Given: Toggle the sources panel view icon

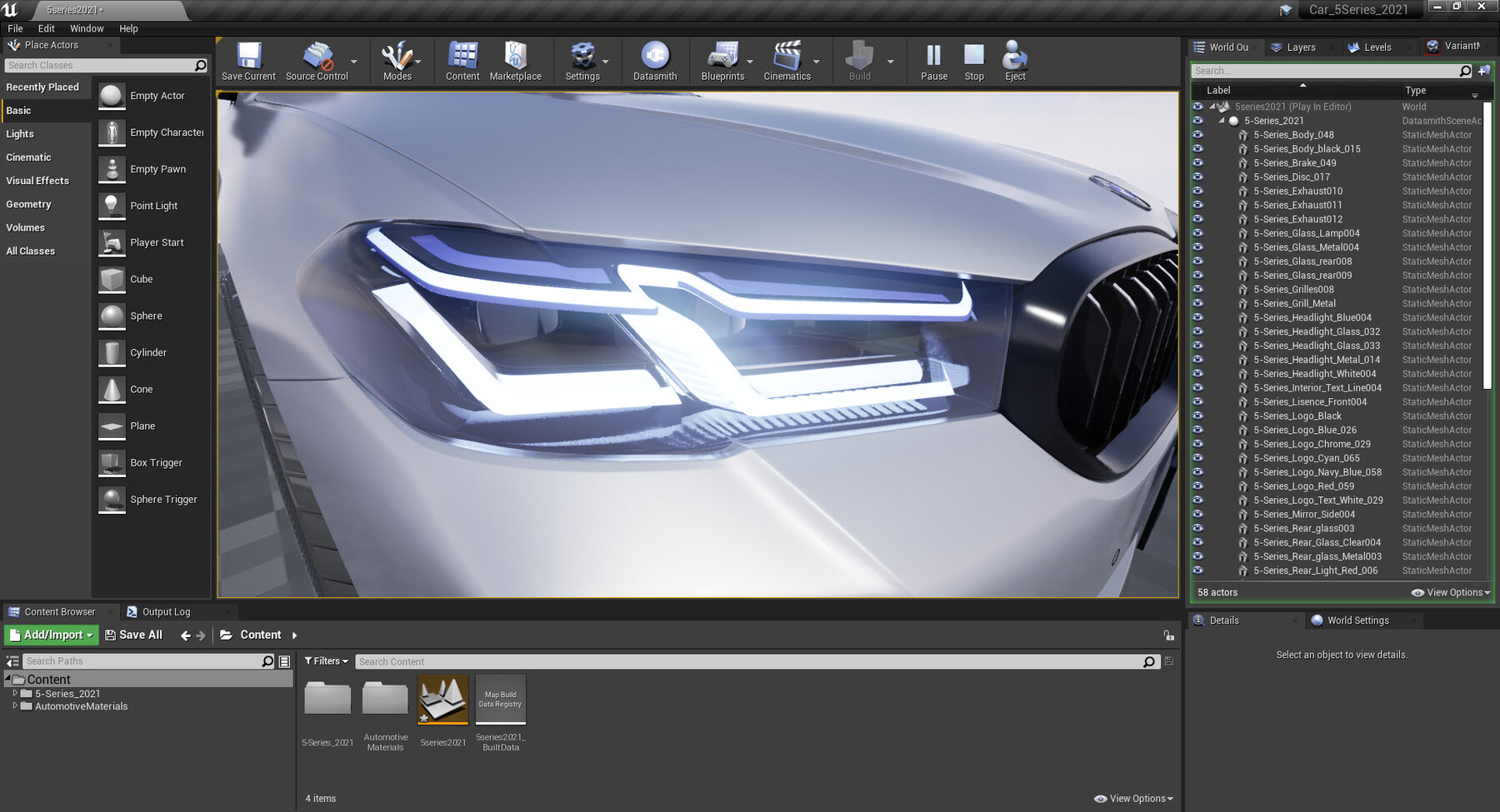Looking at the screenshot, I should [x=12, y=661].
